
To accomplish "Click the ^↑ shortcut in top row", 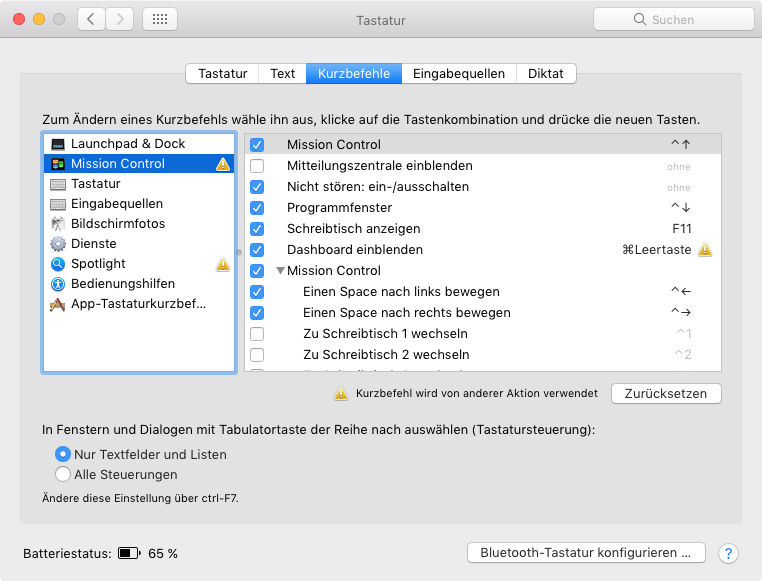I will coord(681,144).
